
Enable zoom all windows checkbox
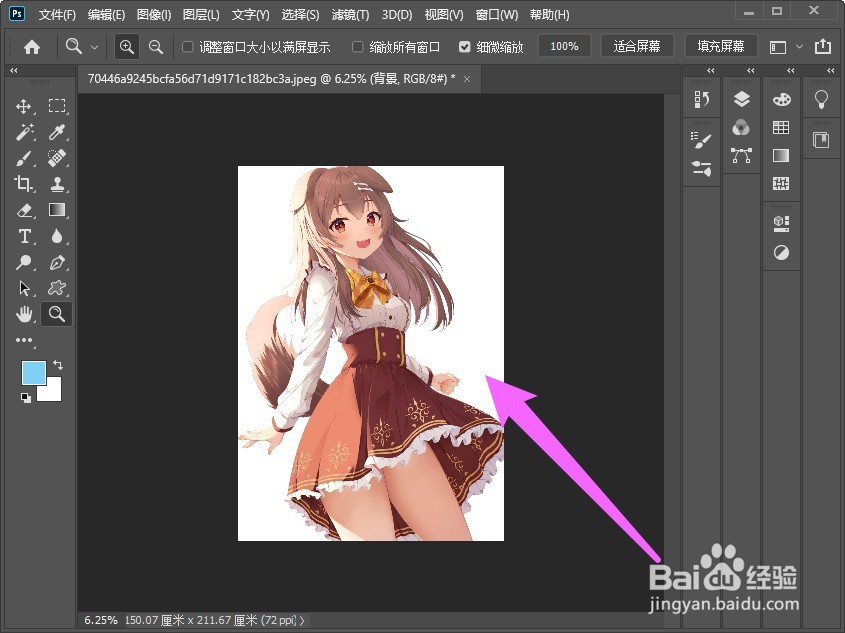click(357, 47)
